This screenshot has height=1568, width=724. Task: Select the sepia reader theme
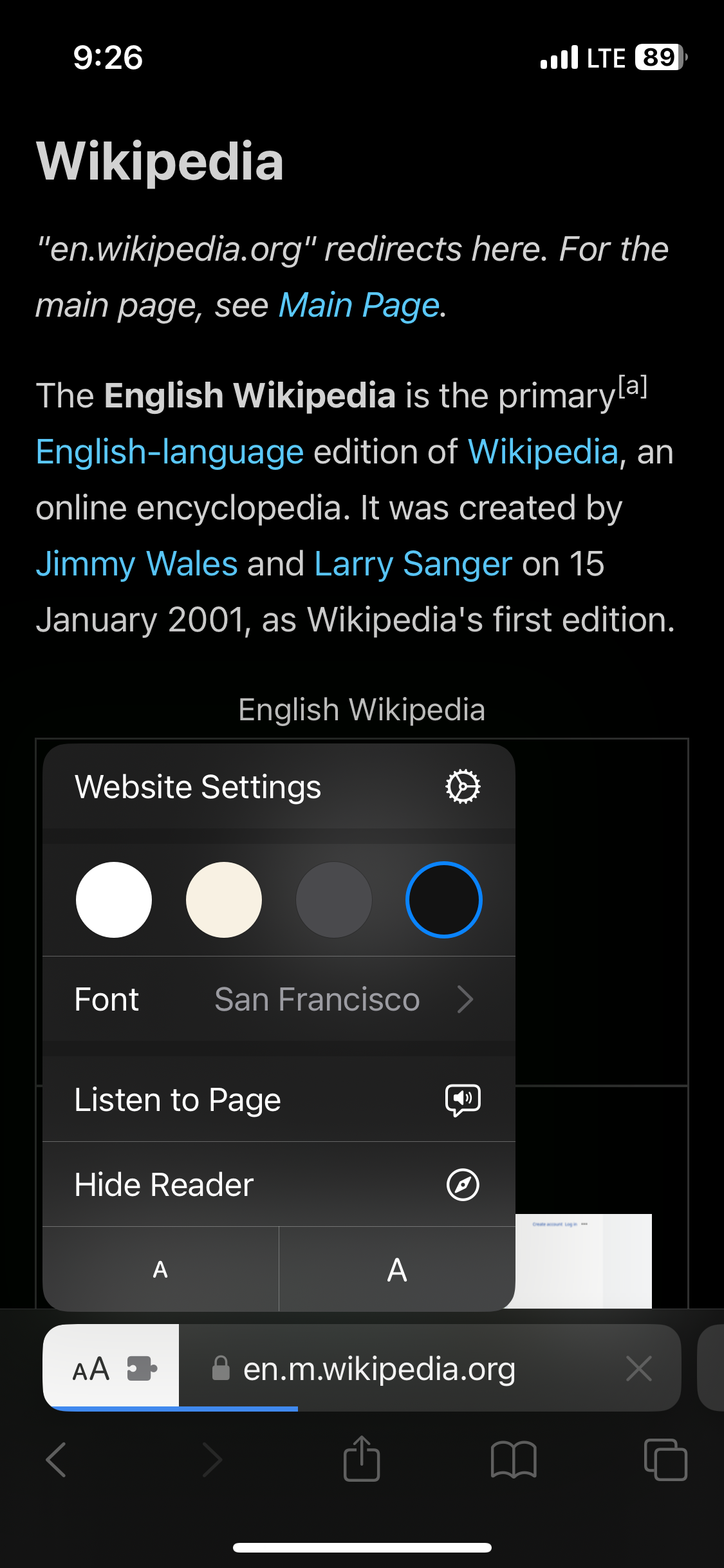(x=224, y=899)
